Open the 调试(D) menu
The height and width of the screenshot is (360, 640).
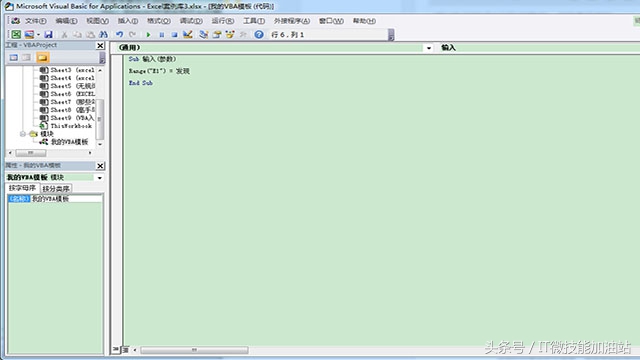click(x=191, y=21)
